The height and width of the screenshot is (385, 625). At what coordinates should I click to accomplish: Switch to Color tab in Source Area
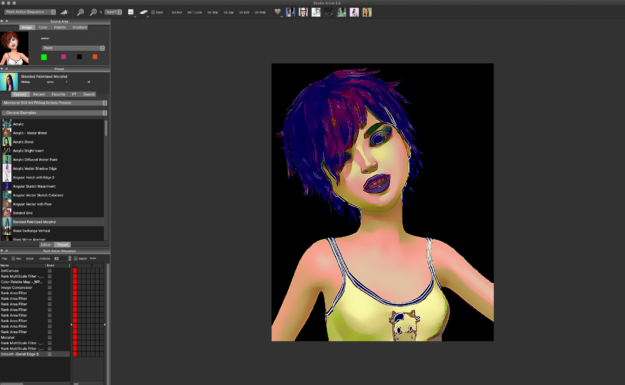coord(43,28)
